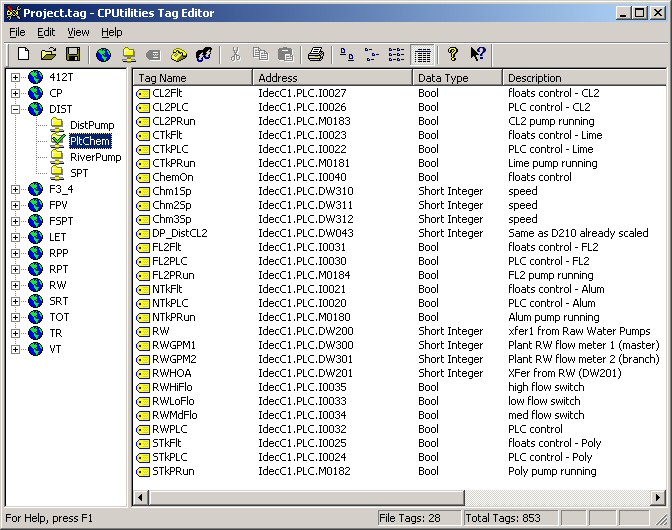Image resolution: width=672 pixels, height=530 pixels.
Task: Open a file using the folder icon
Action: click(48, 54)
